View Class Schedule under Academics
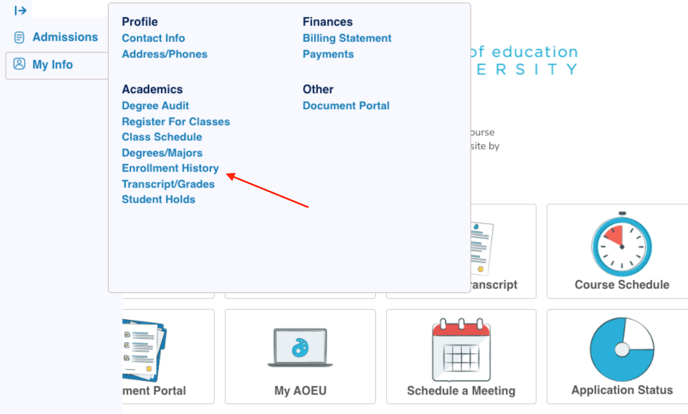This screenshot has height=414, width=688. point(162,137)
